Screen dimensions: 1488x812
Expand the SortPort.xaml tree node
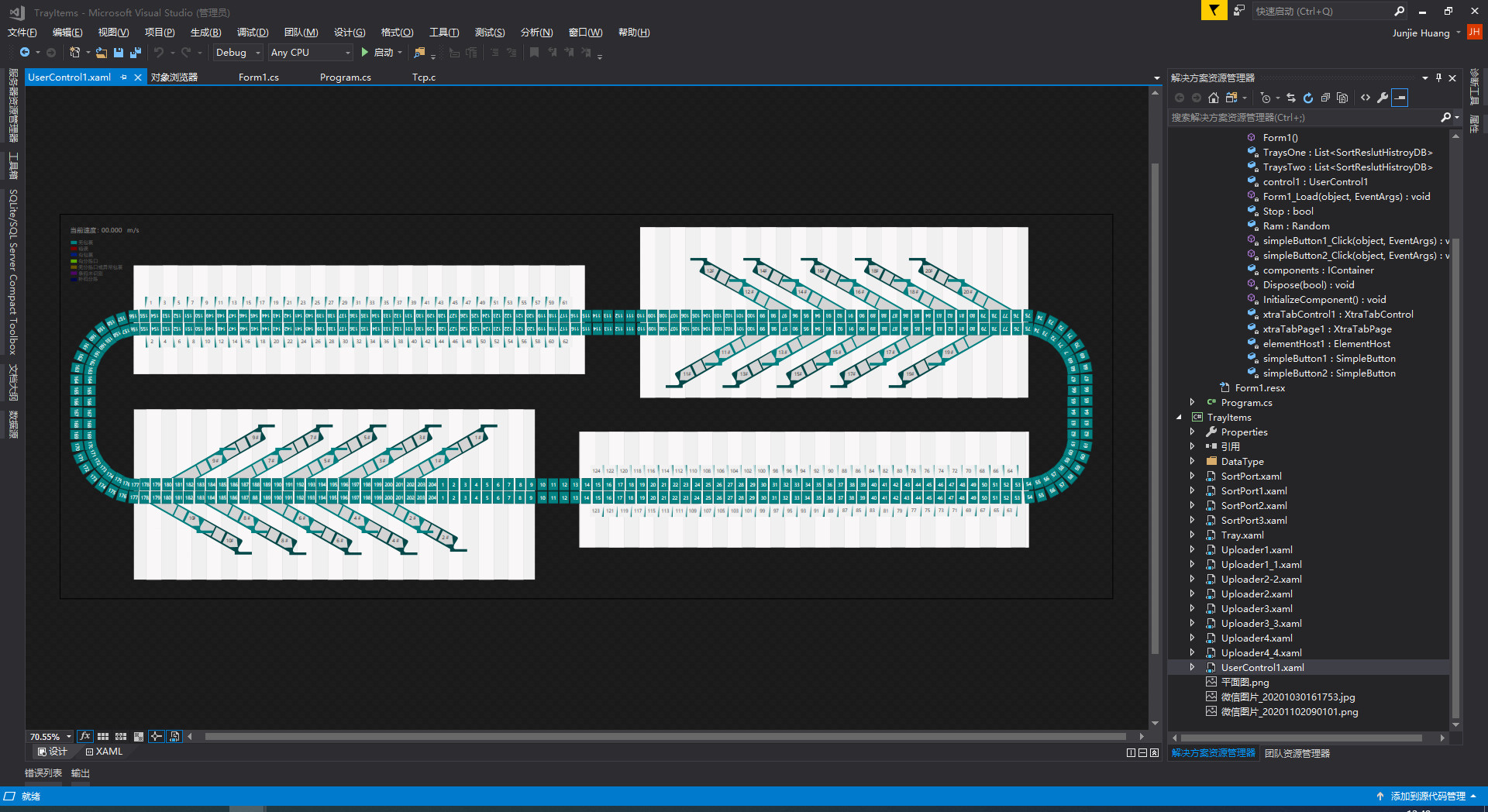click(x=1192, y=476)
